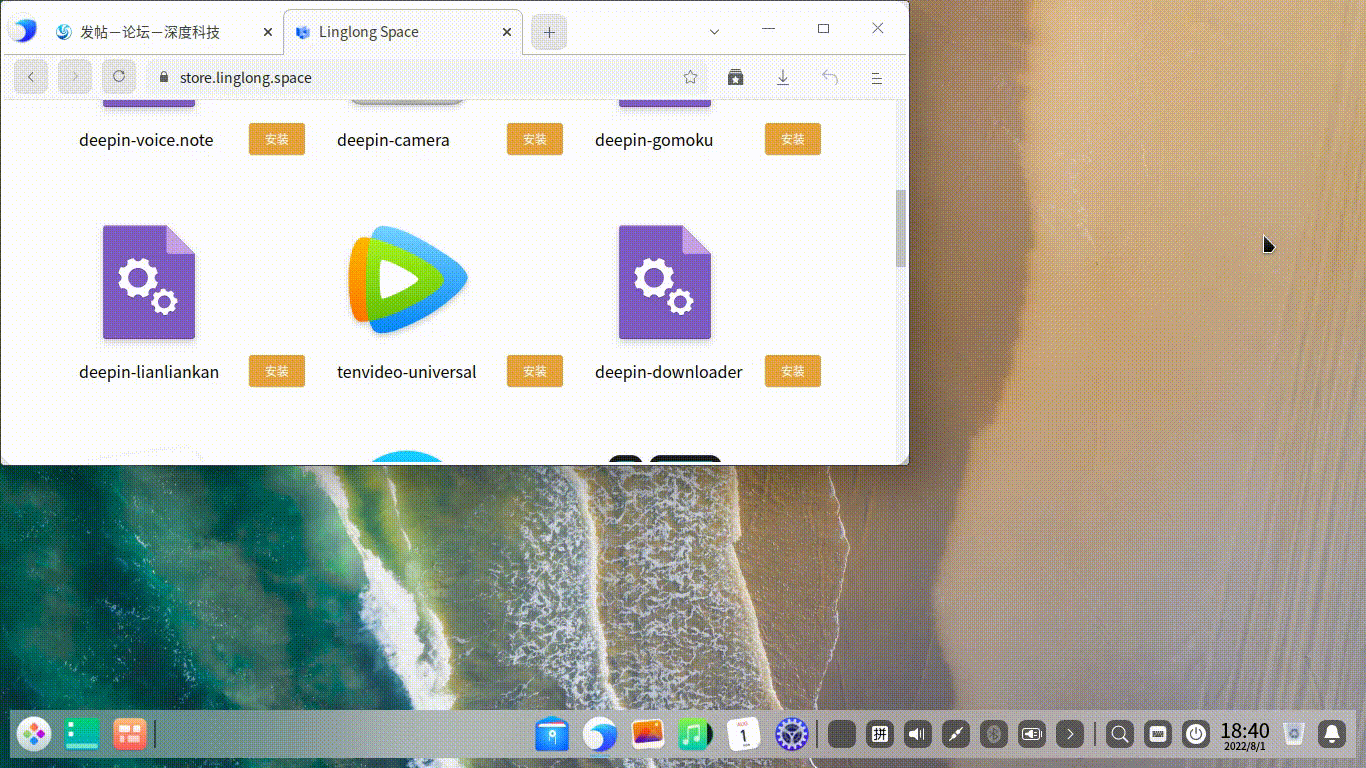
Task: Install deepin-voice.note with its 安装 button
Action: tap(277, 139)
